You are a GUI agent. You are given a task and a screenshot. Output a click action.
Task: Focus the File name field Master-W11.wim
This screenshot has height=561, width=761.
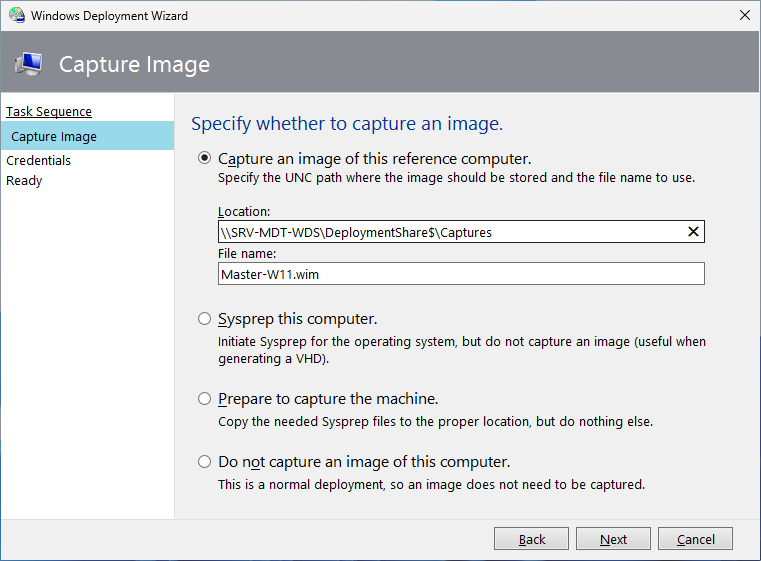pyautogui.click(x=461, y=274)
